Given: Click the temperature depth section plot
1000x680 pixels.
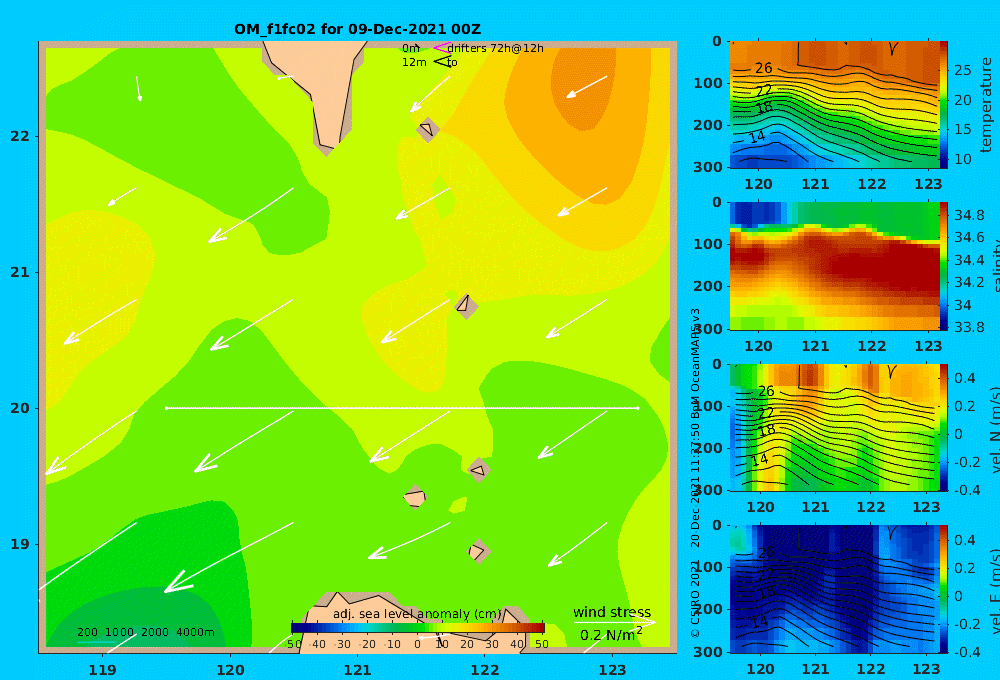Looking at the screenshot, I should tap(835, 105).
